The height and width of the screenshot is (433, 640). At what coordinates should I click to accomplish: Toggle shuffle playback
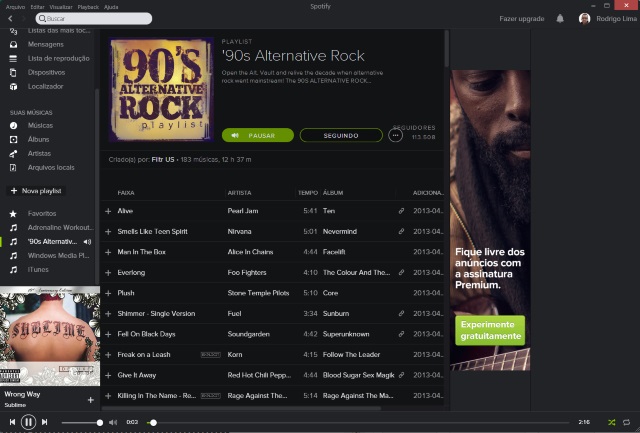(611, 422)
